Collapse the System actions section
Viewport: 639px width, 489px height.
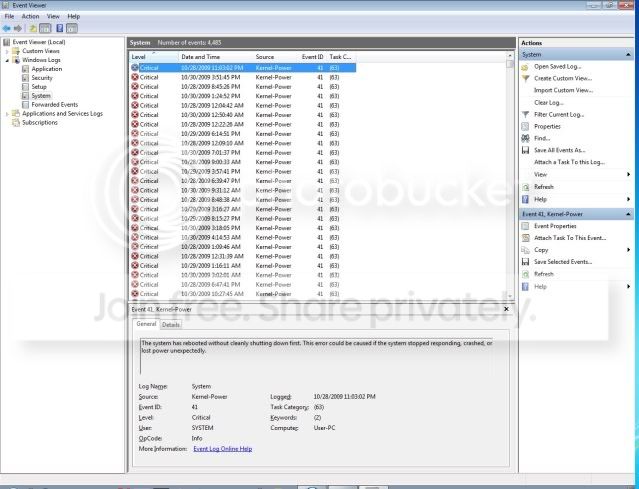click(x=628, y=55)
